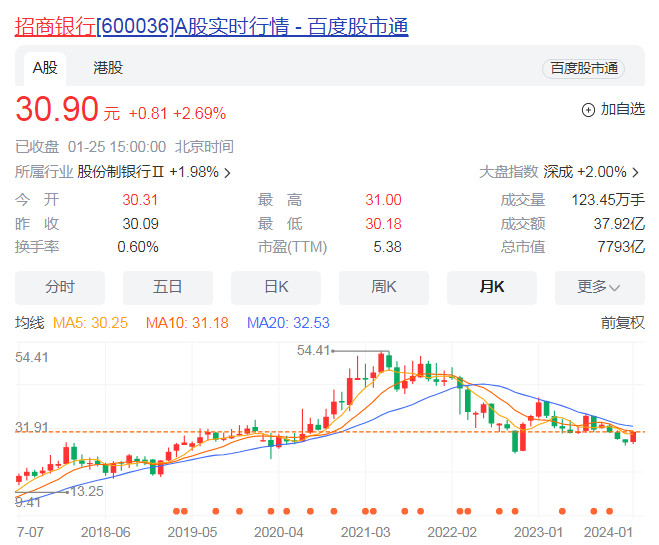Open the 更多 dropdown
The image size is (659, 545).
[x=600, y=287]
